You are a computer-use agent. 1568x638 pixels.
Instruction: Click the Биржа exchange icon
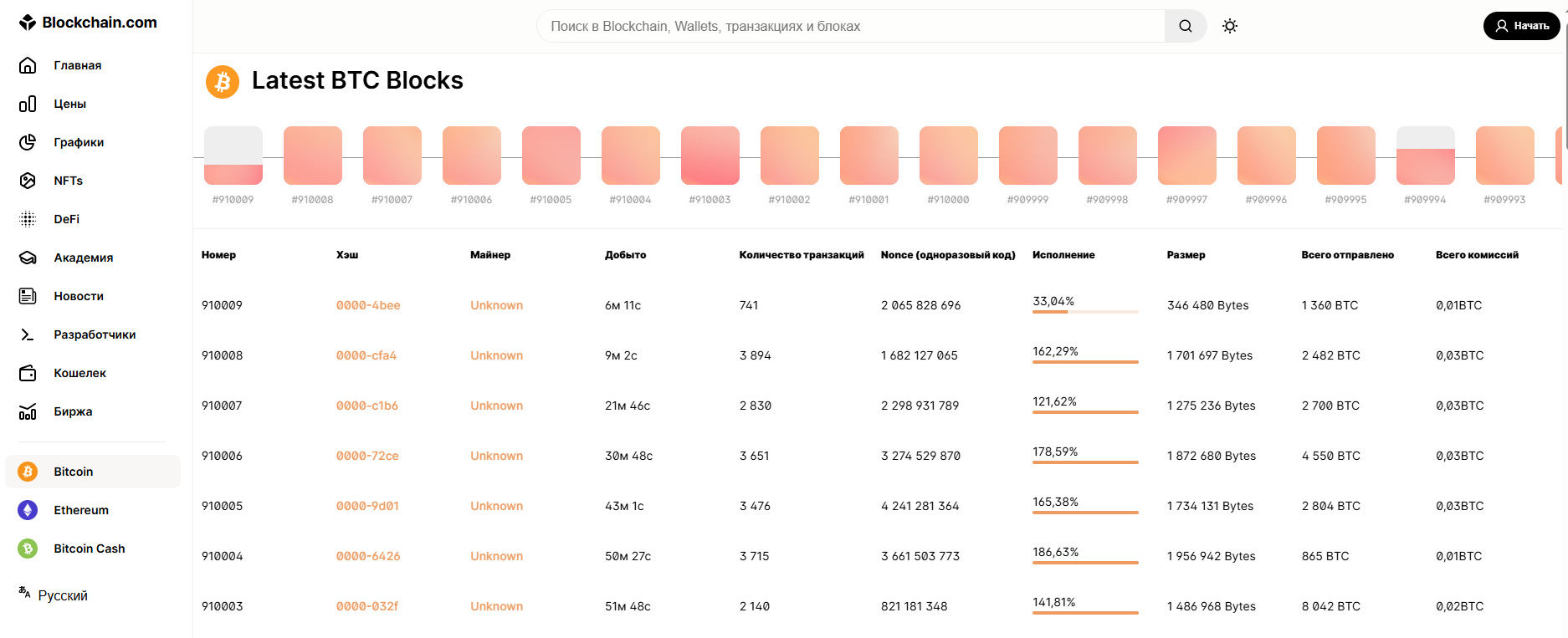pos(28,411)
